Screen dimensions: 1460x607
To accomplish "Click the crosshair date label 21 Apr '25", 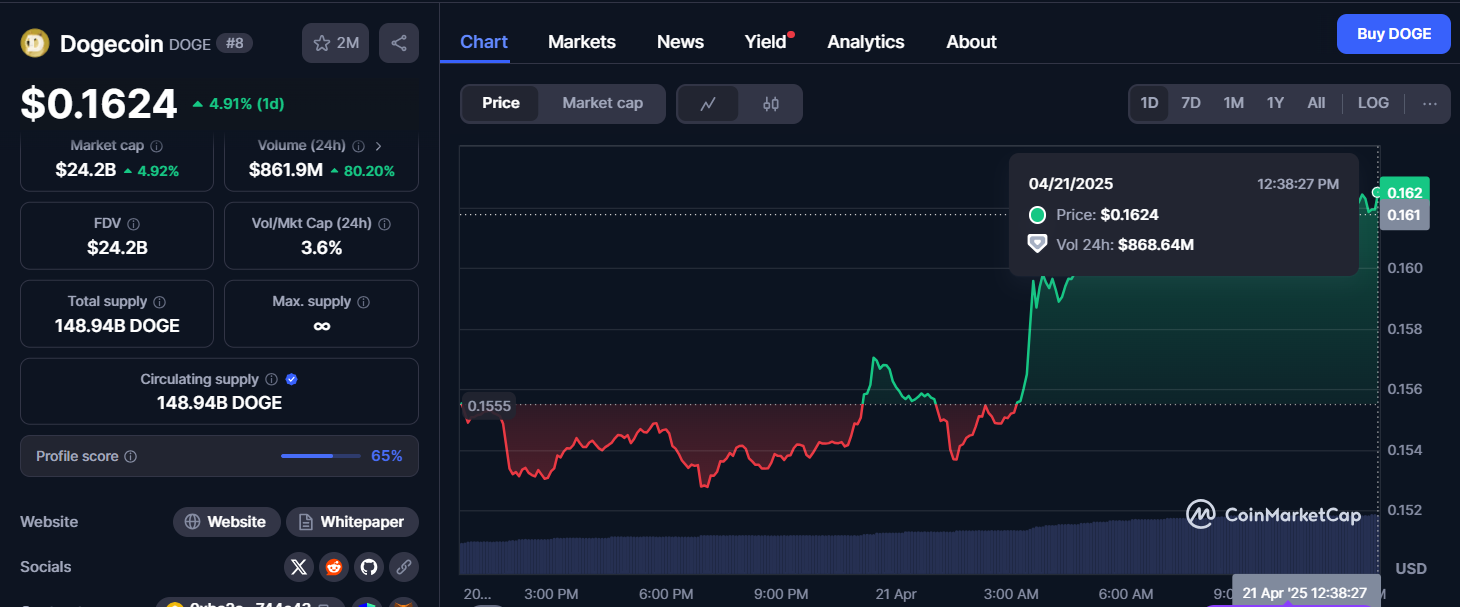I will point(1305,593).
